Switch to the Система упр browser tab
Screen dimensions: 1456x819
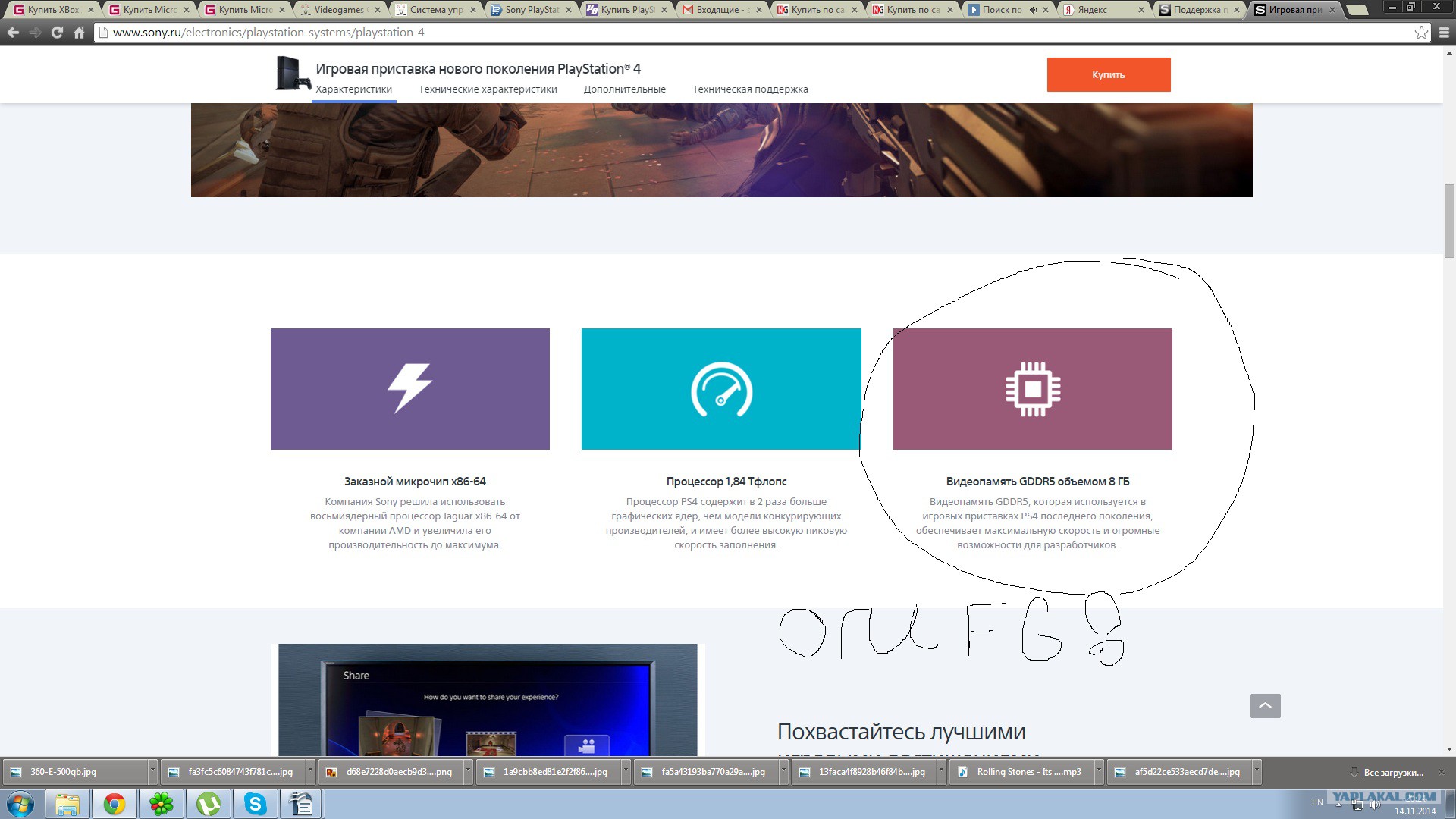point(435,10)
